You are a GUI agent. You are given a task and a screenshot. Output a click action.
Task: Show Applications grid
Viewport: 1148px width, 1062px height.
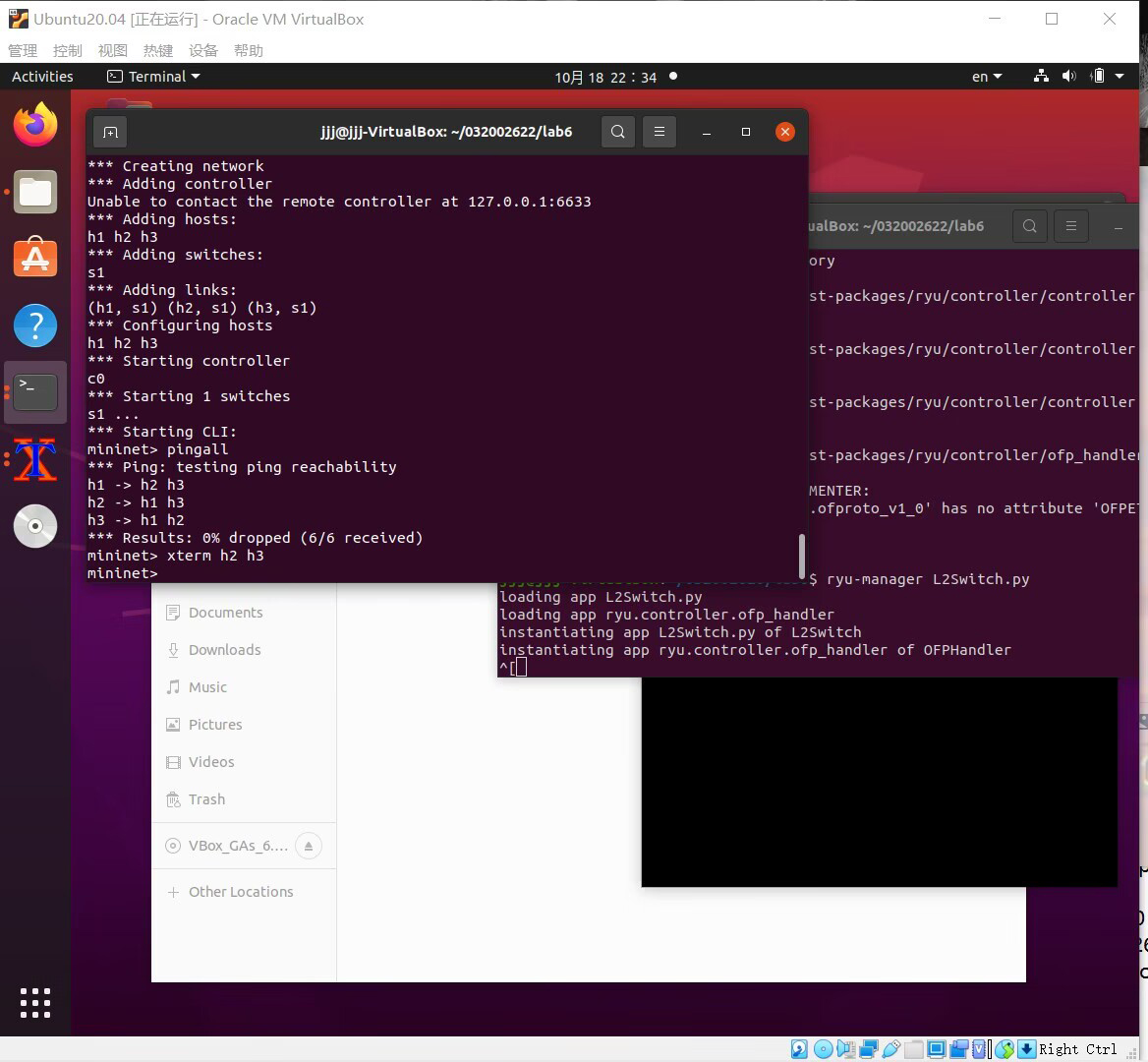click(x=35, y=1003)
